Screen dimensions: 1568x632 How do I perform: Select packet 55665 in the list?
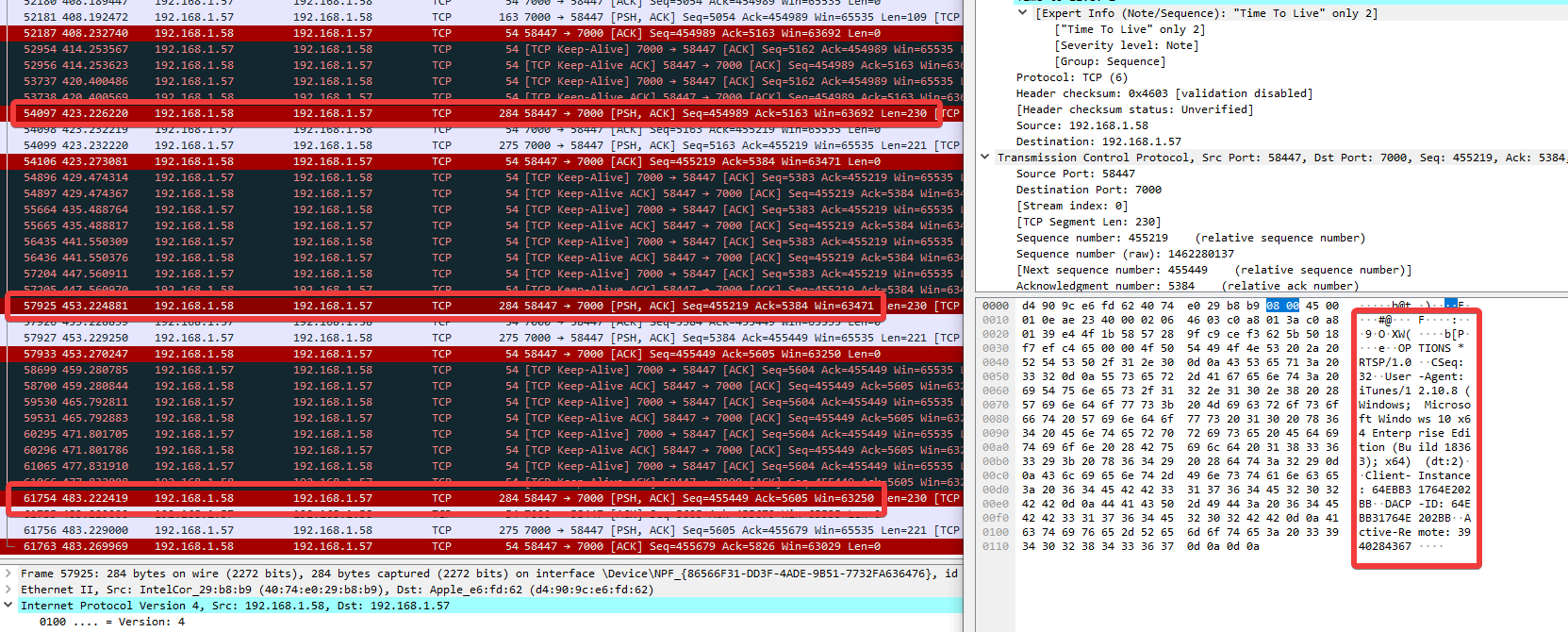pos(482,225)
